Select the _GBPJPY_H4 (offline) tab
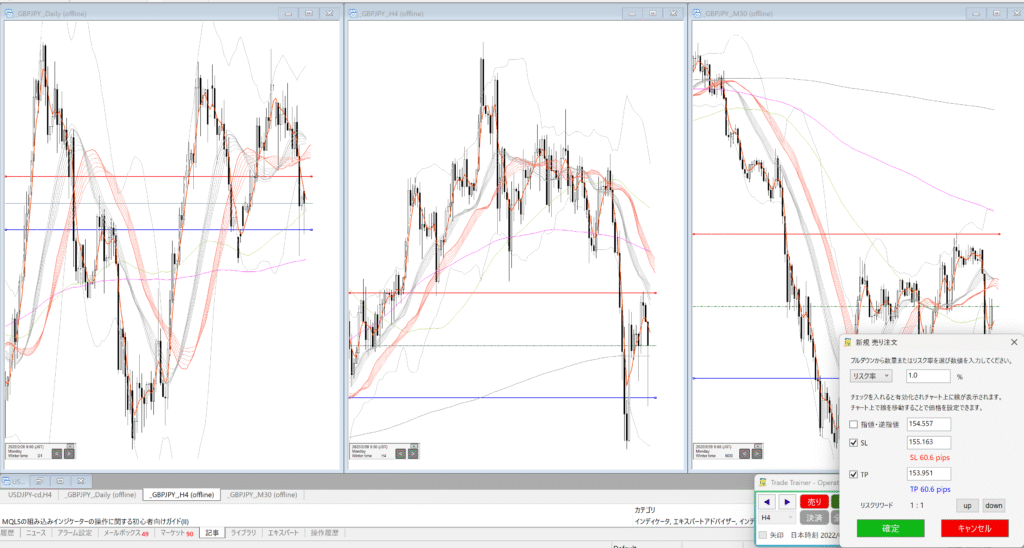Viewport: 1024px width, 548px height. [182, 494]
